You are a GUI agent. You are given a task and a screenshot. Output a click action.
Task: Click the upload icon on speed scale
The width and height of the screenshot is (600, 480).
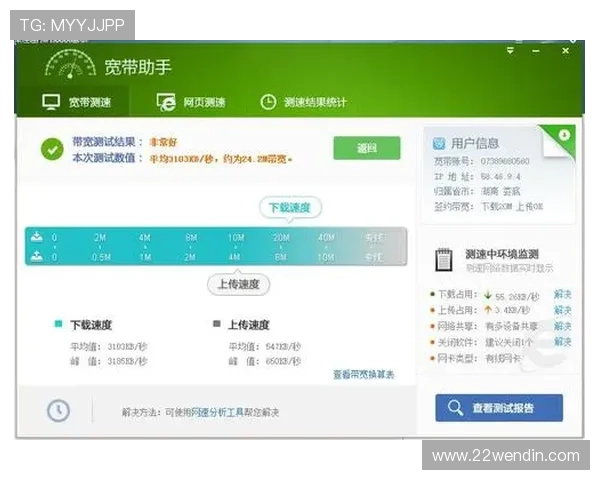click(x=37, y=256)
